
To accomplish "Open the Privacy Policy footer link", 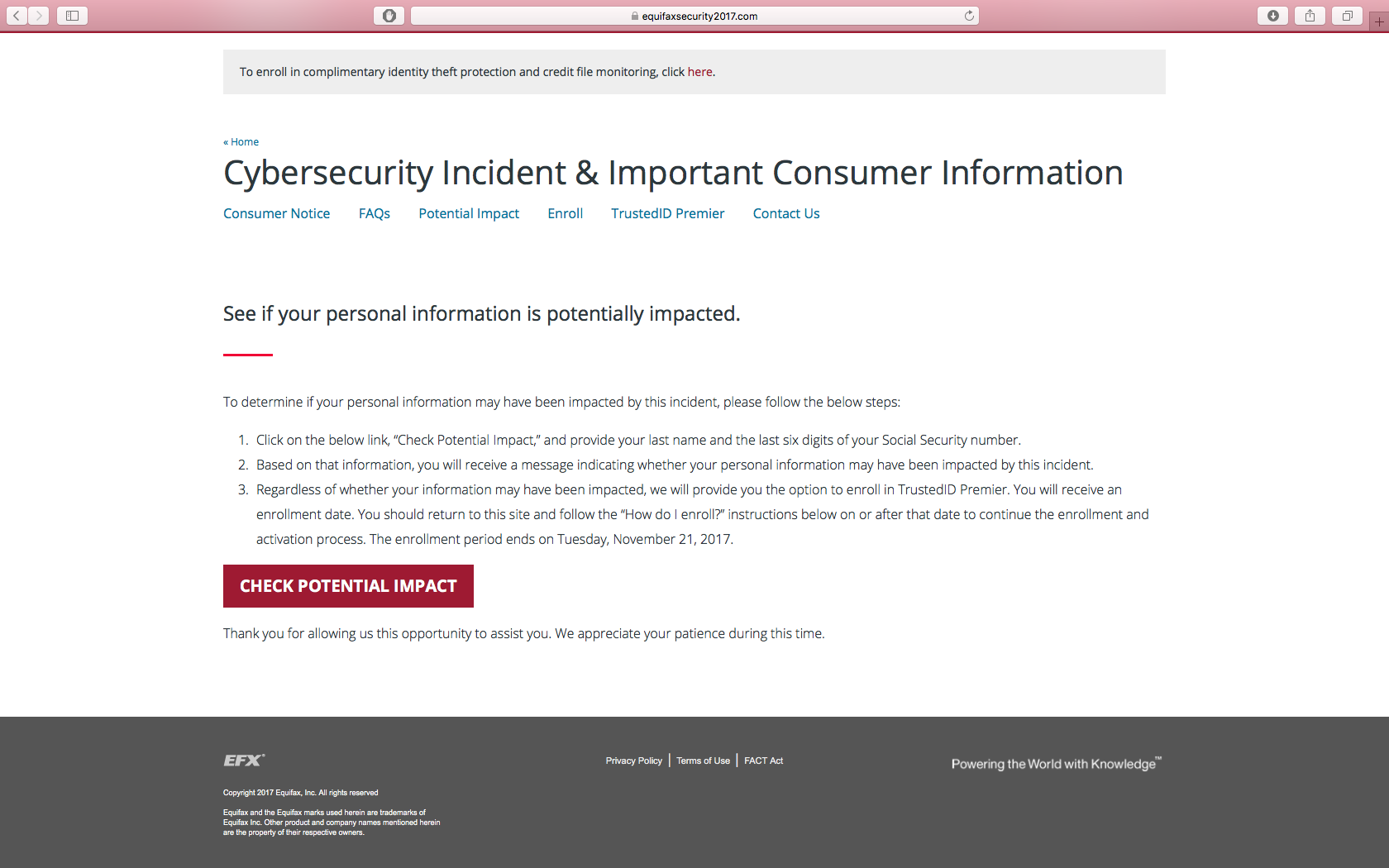I will (x=634, y=761).
